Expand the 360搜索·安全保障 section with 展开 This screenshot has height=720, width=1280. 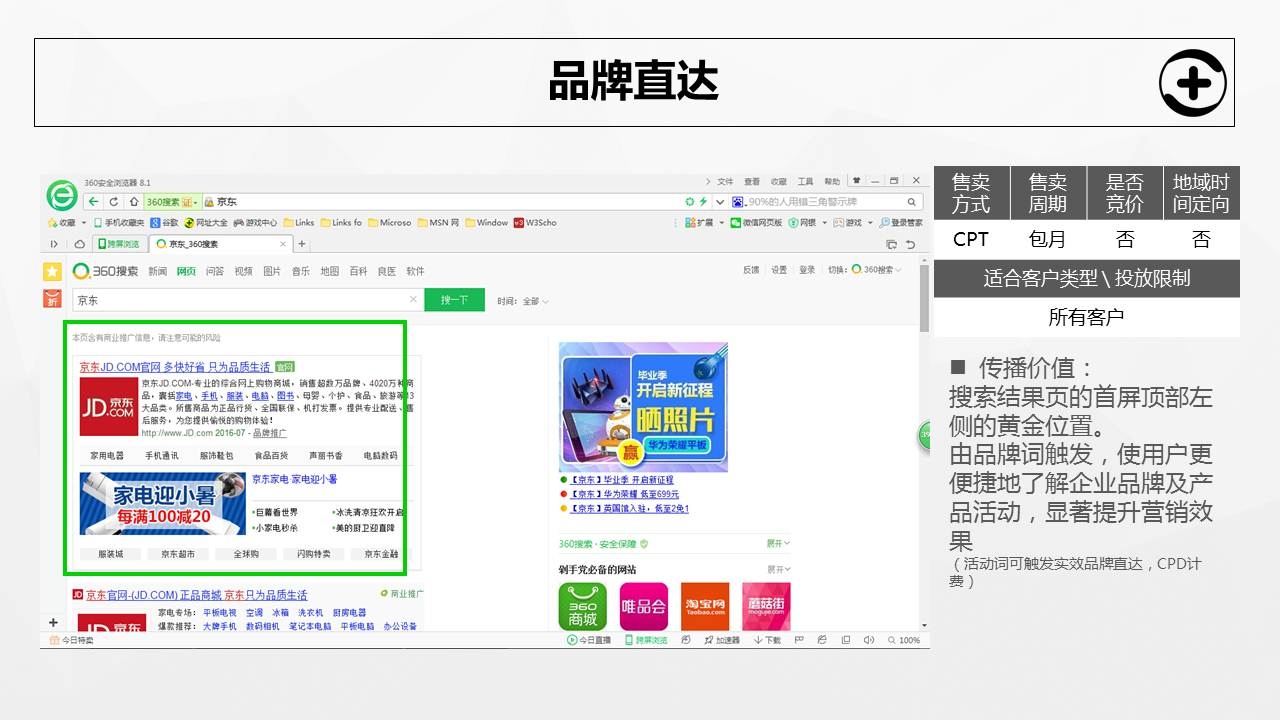(778, 543)
